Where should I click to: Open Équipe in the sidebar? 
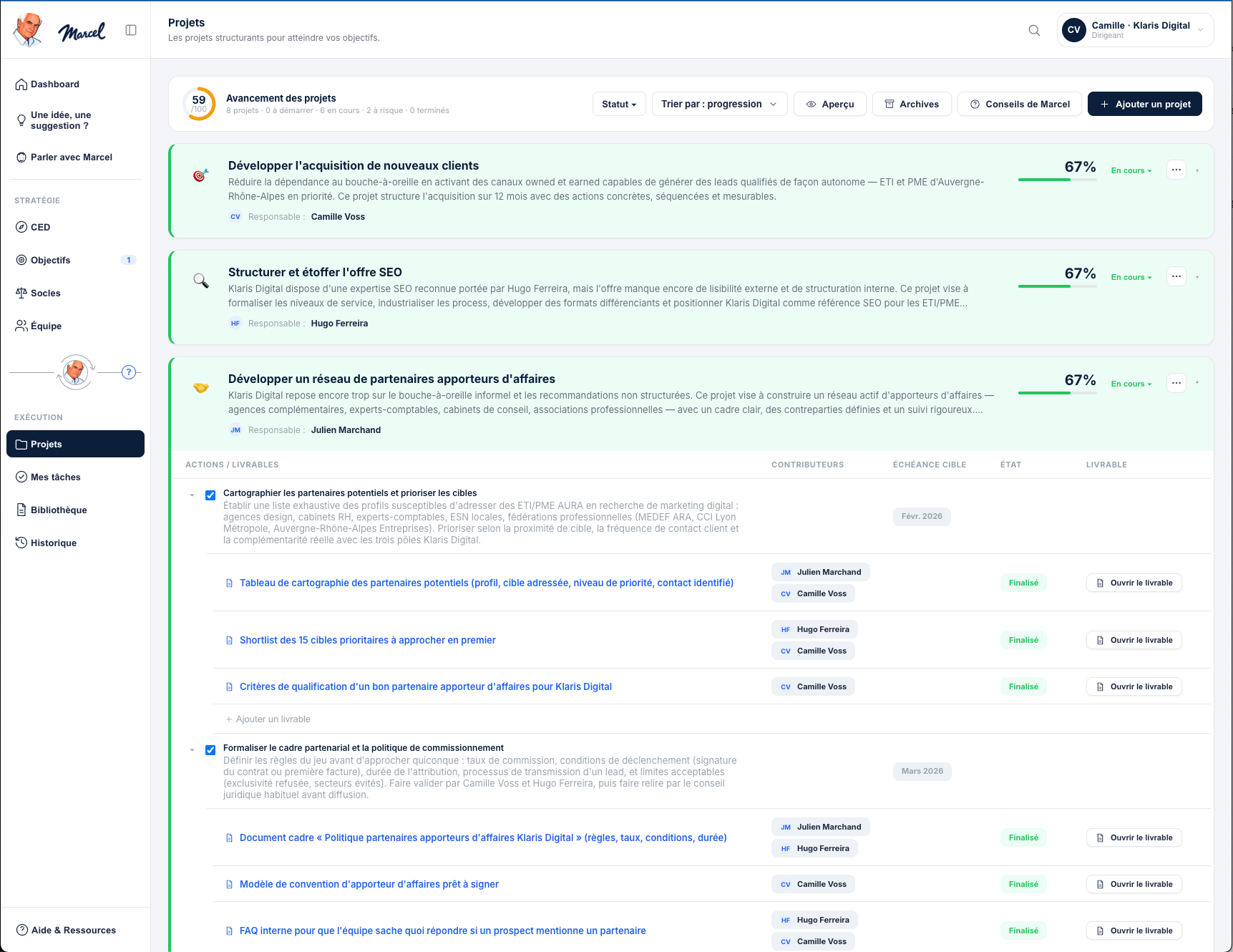pos(75,326)
